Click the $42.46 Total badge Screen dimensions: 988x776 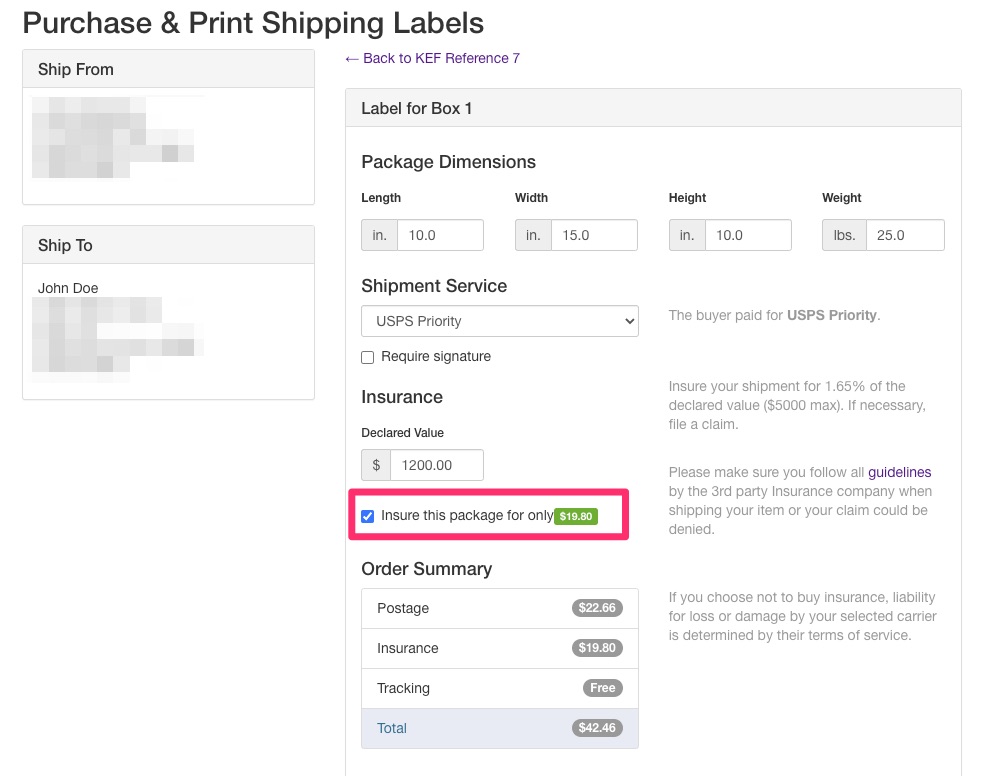coord(597,728)
